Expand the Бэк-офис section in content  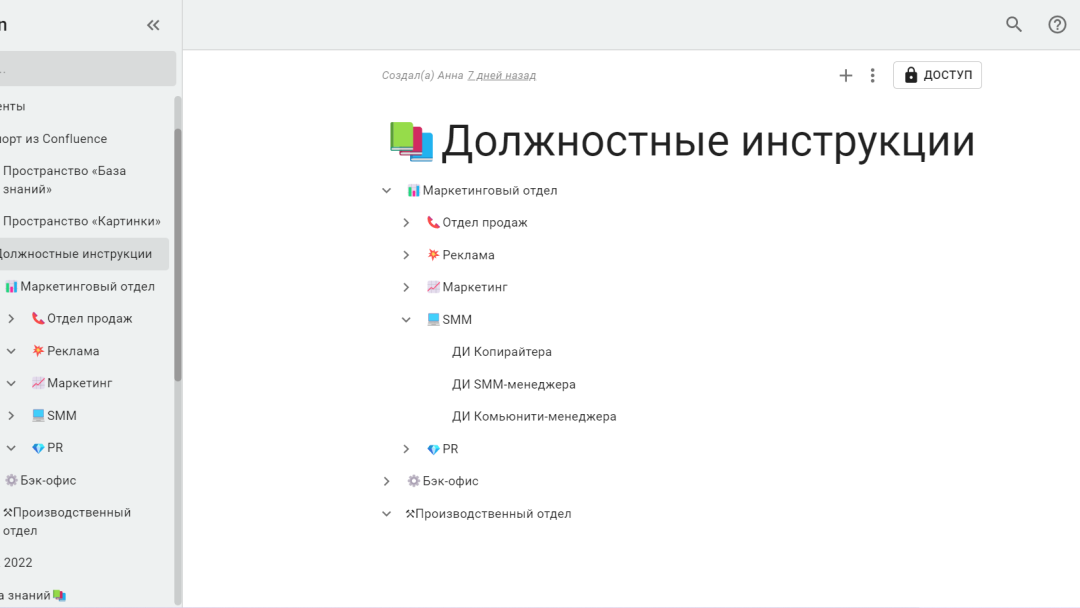386,481
